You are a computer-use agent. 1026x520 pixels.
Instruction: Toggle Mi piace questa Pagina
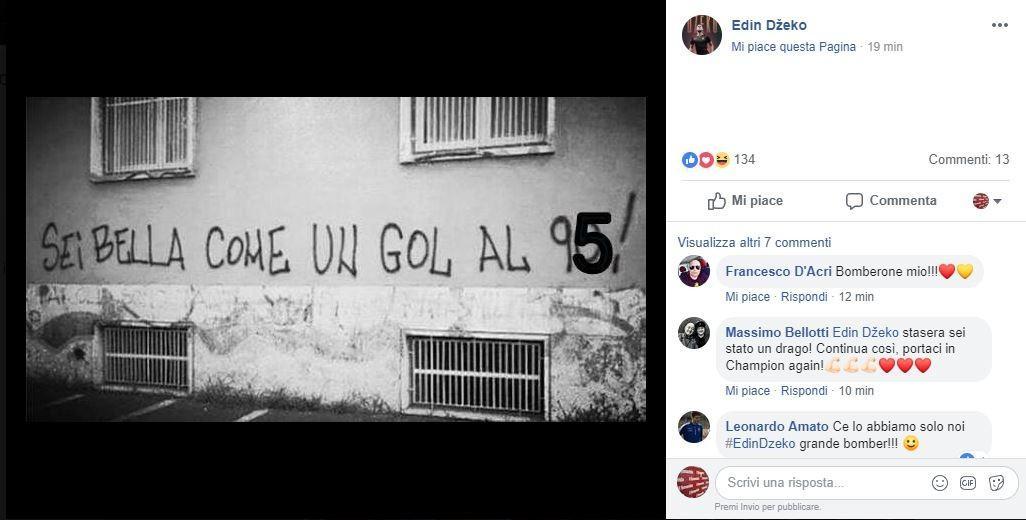794,47
